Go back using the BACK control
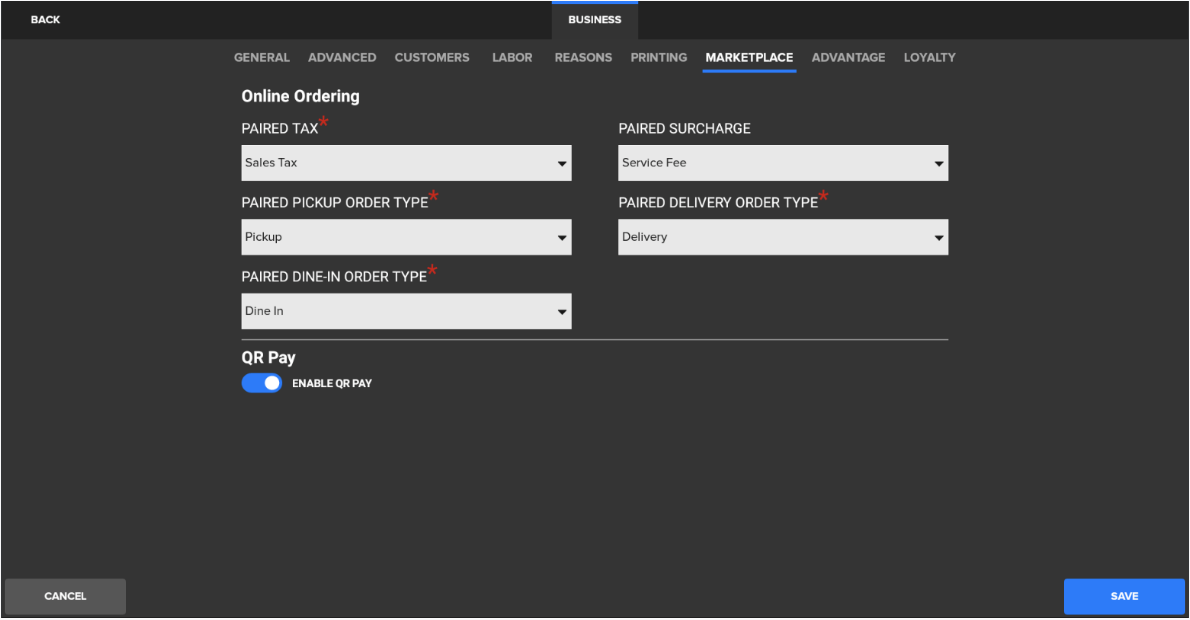Screen dimensions: 1190x620 [x=45, y=19]
